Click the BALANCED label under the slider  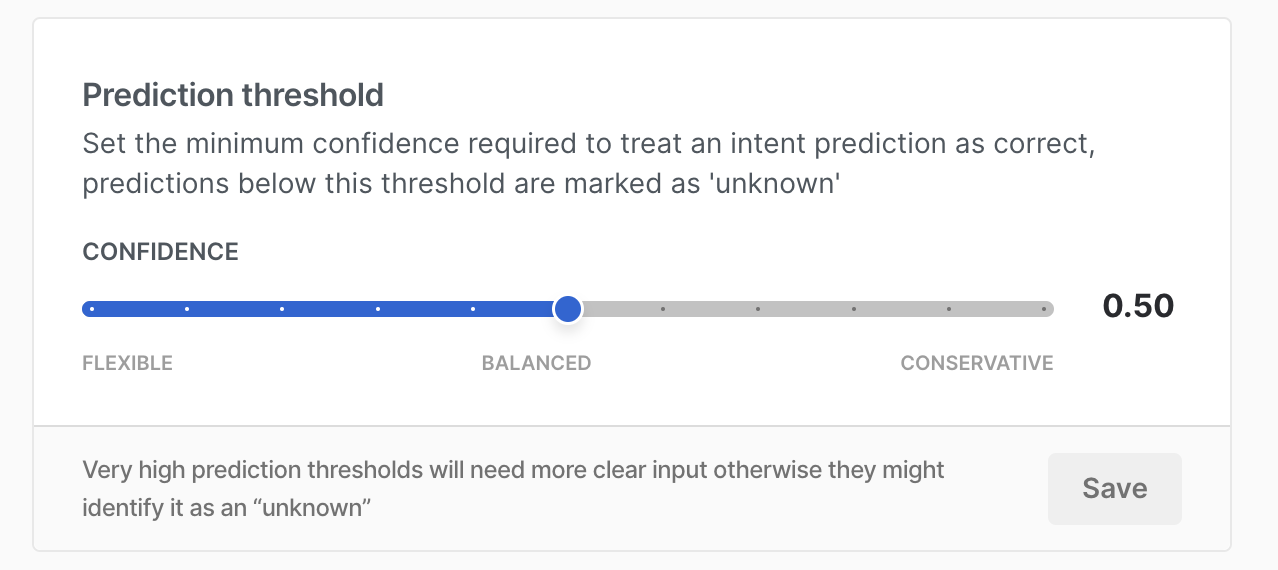[536, 363]
